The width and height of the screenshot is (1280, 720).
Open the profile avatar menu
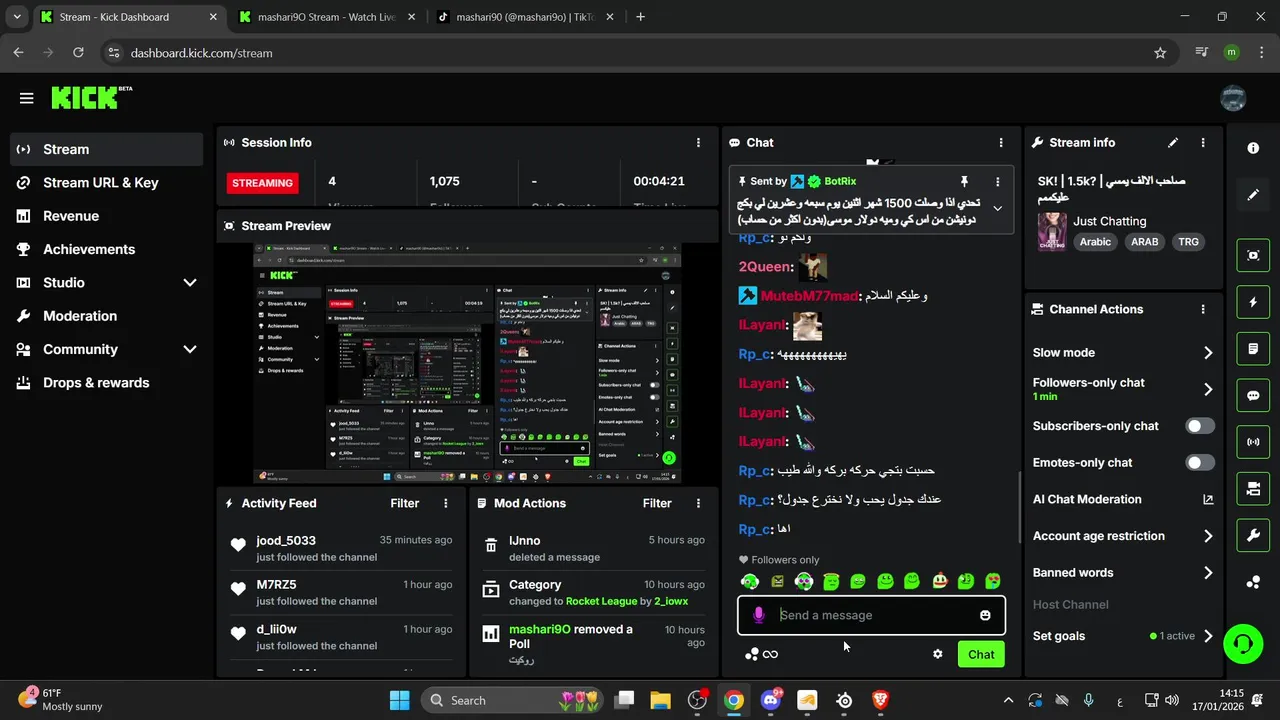coord(1233,98)
